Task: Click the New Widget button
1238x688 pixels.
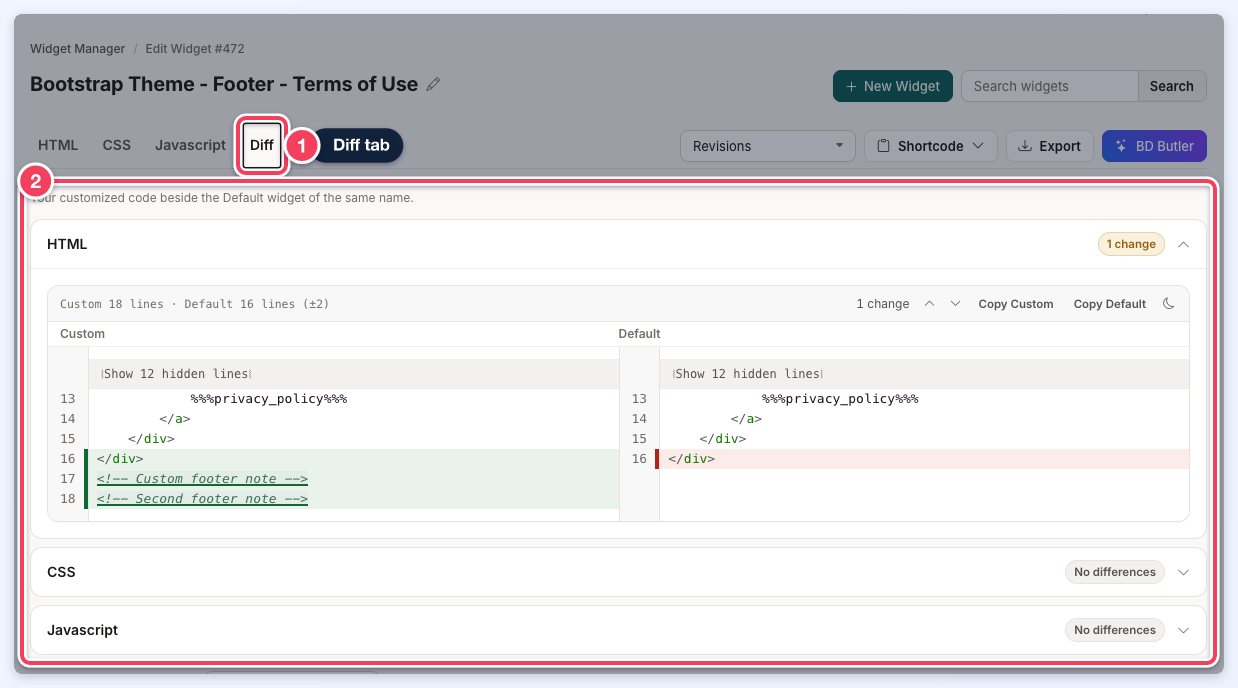Action: (x=893, y=86)
